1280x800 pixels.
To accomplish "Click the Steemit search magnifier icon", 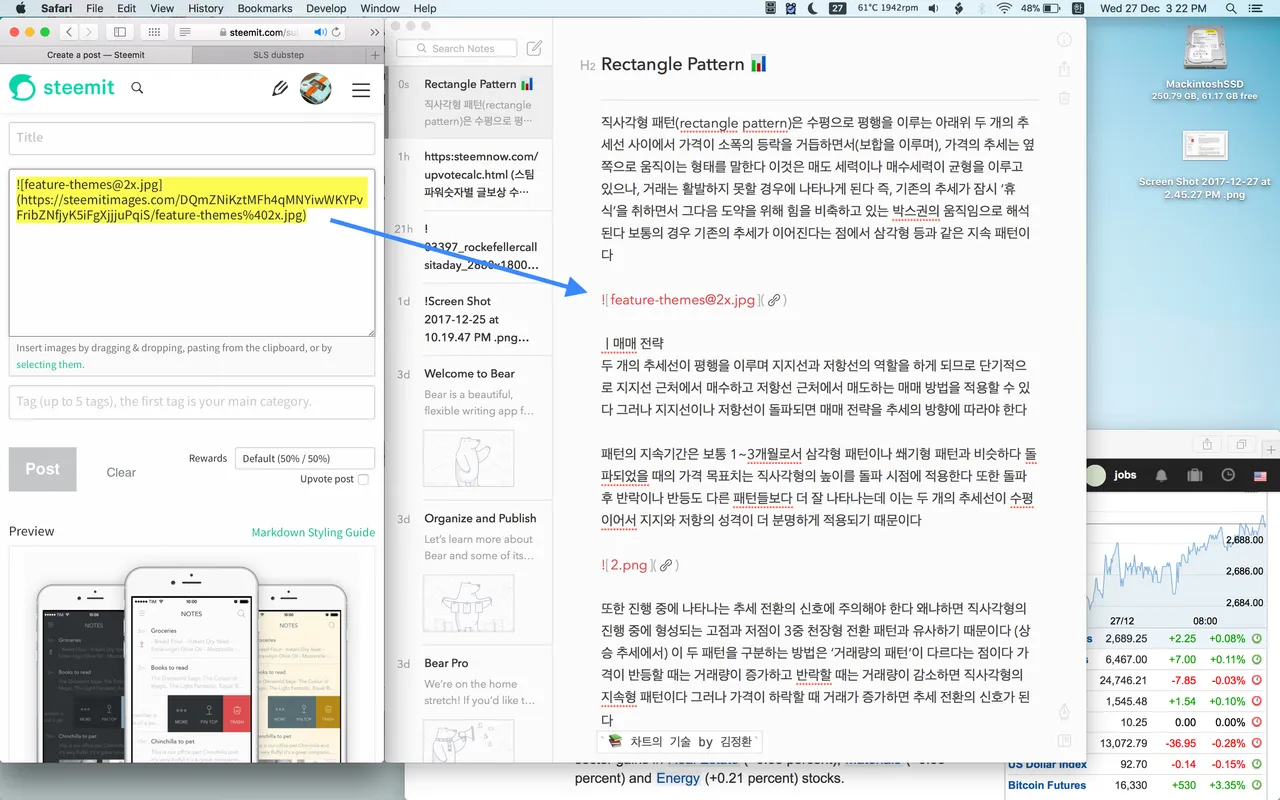I will [137, 88].
